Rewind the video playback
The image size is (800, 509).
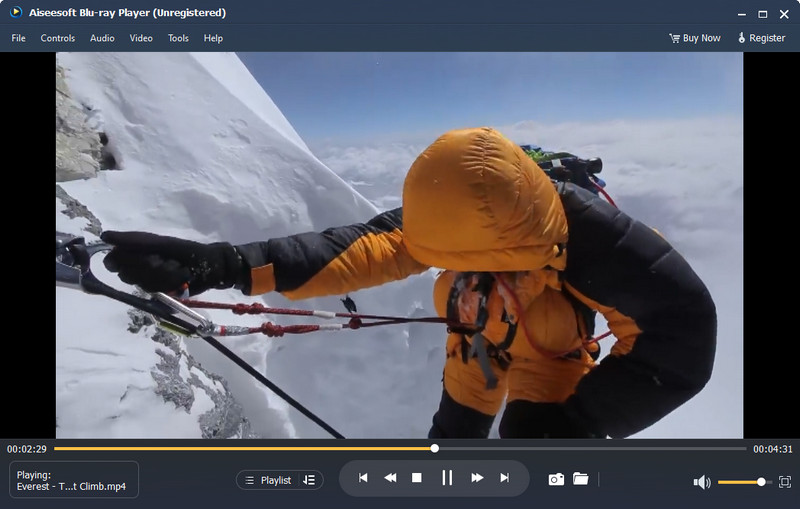tap(390, 478)
